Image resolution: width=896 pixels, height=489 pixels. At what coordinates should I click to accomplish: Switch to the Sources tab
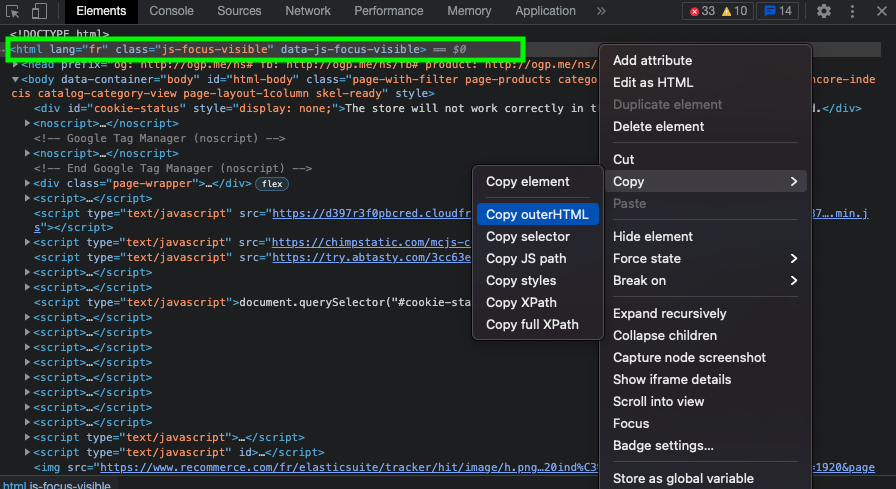tap(239, 11)
